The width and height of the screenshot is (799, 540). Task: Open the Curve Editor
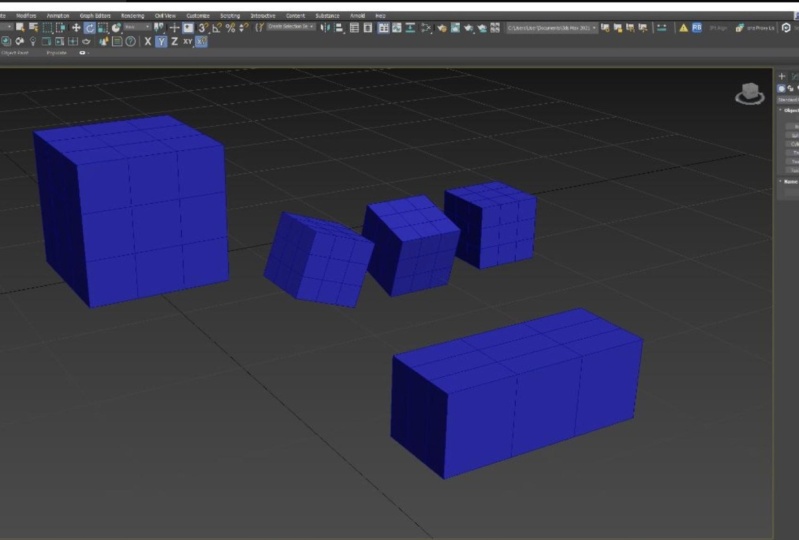(x=396, y=28)
